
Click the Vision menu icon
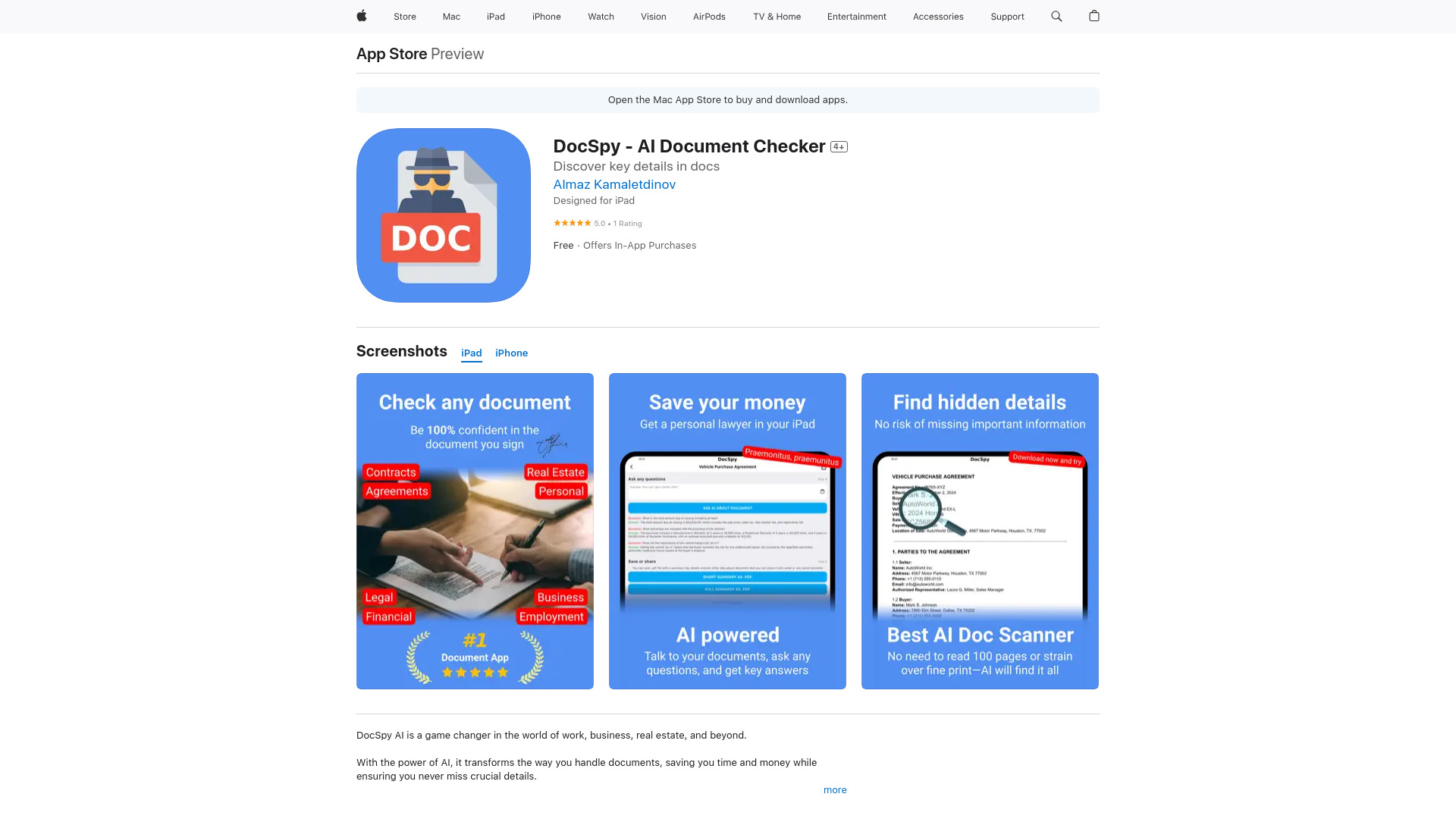(x=653, y=16)
